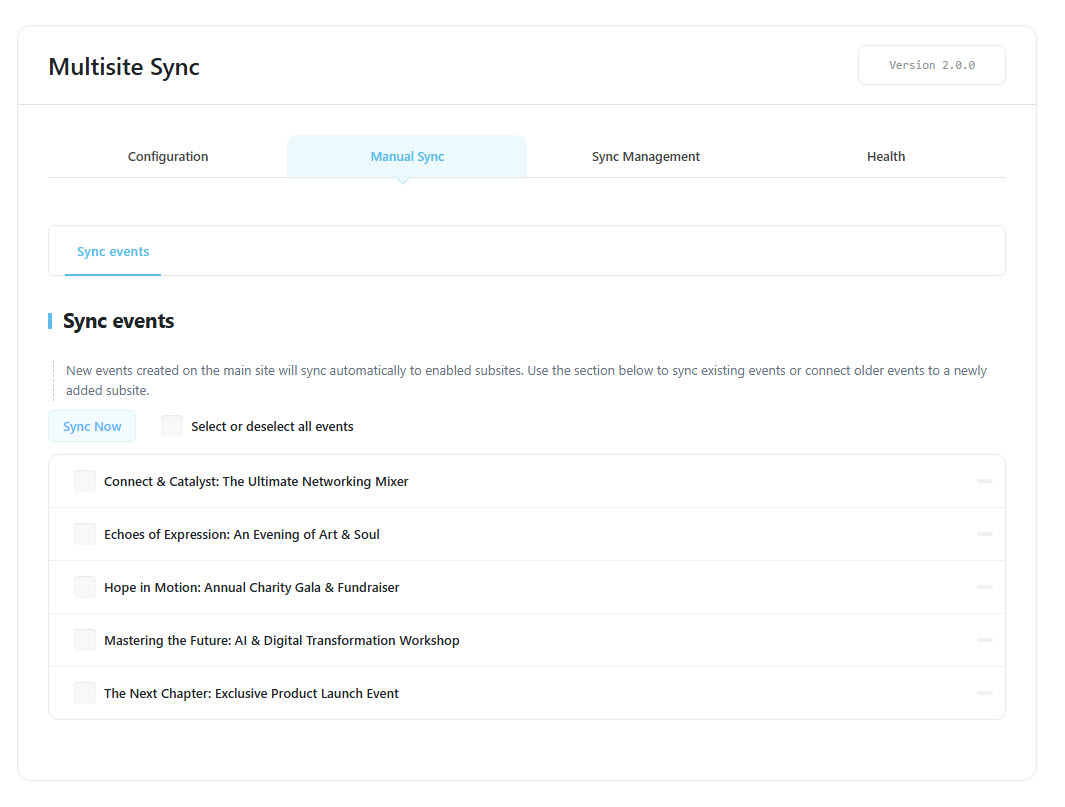
Task: Click the 'Select or deselect all events' label
Action: [x=272, y=427]
